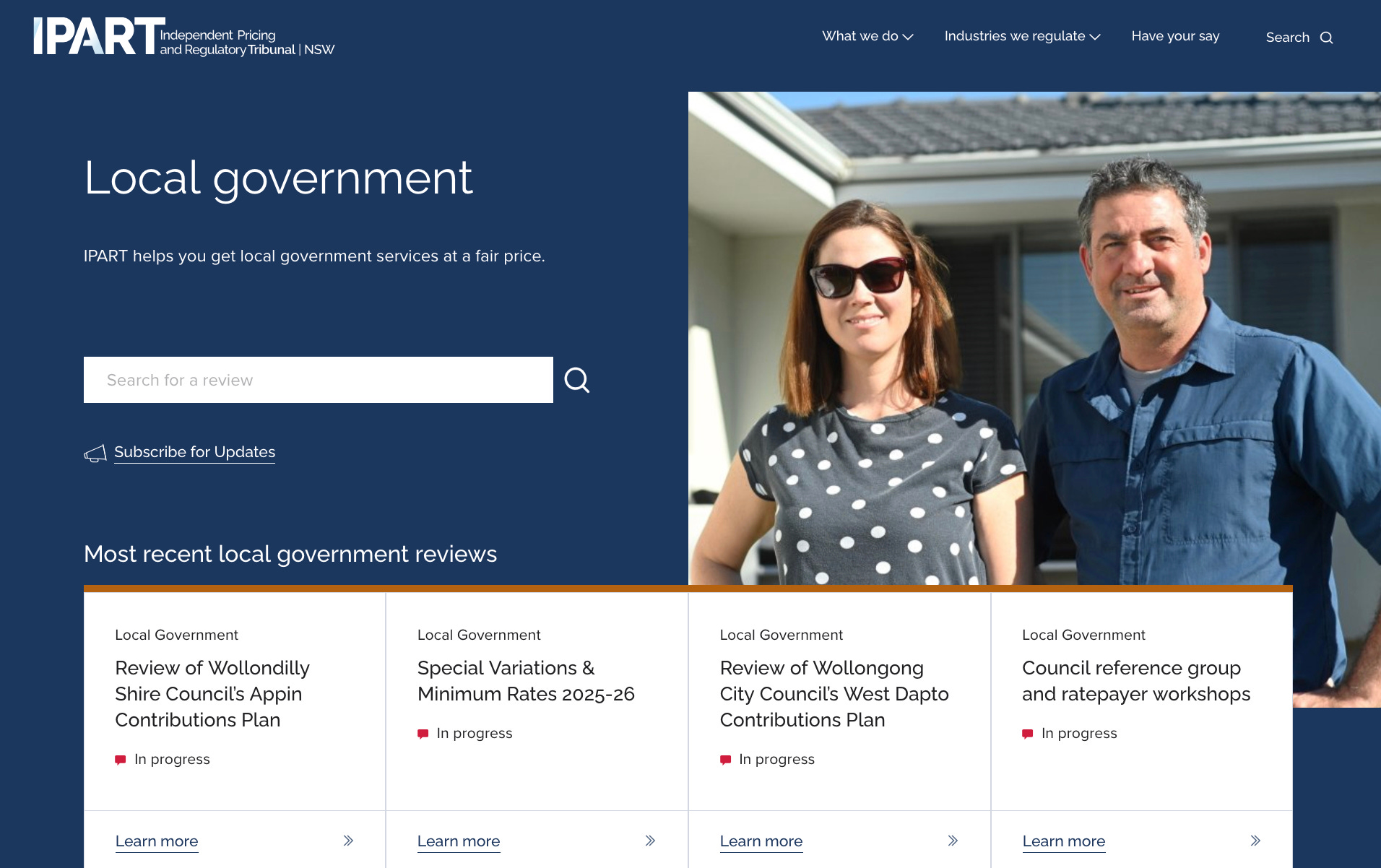
Task: Click Learn more under Wollongong West Dapto plan
Action: click(x=761, y=841)
